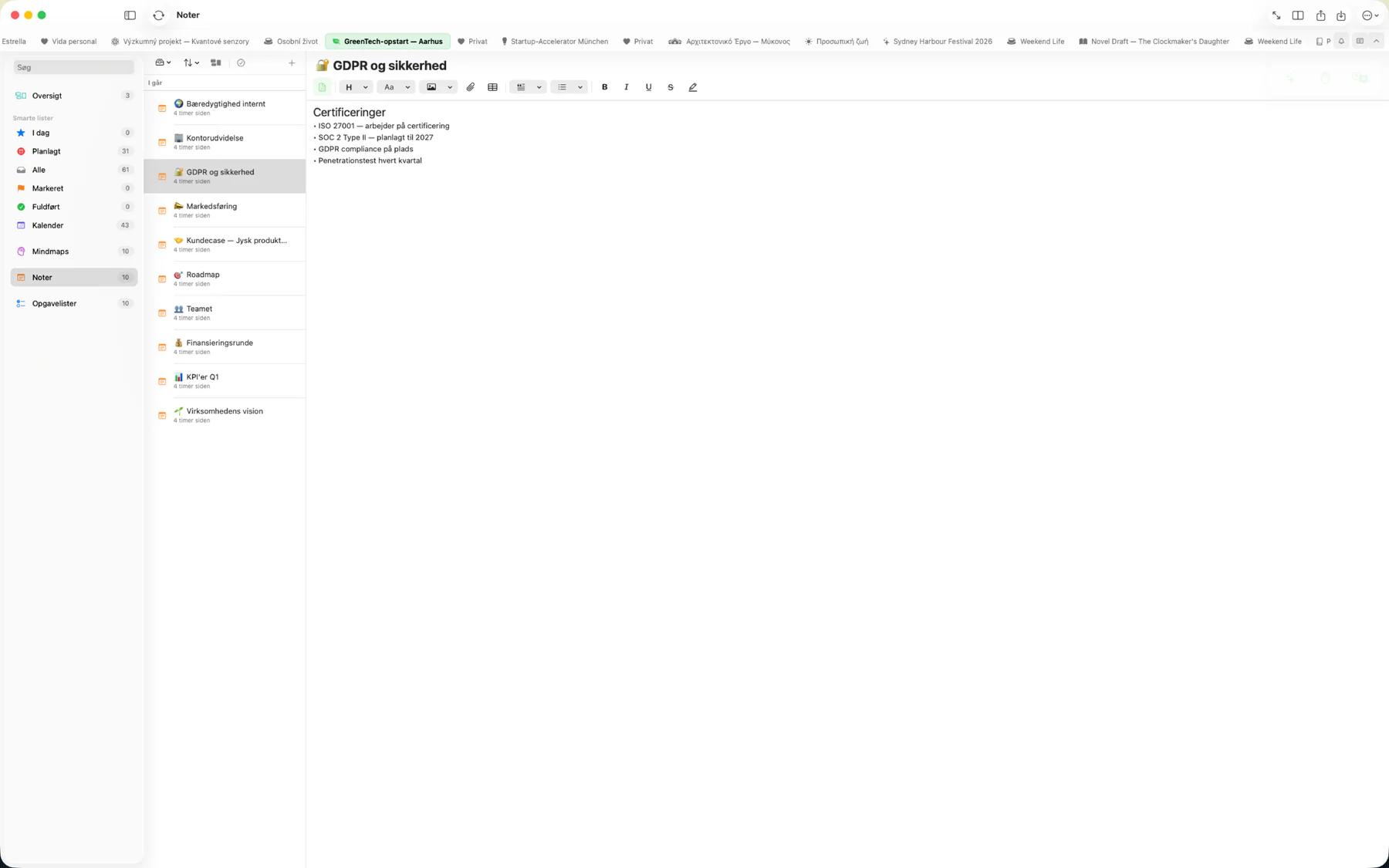Switch note list to card view

216,63
